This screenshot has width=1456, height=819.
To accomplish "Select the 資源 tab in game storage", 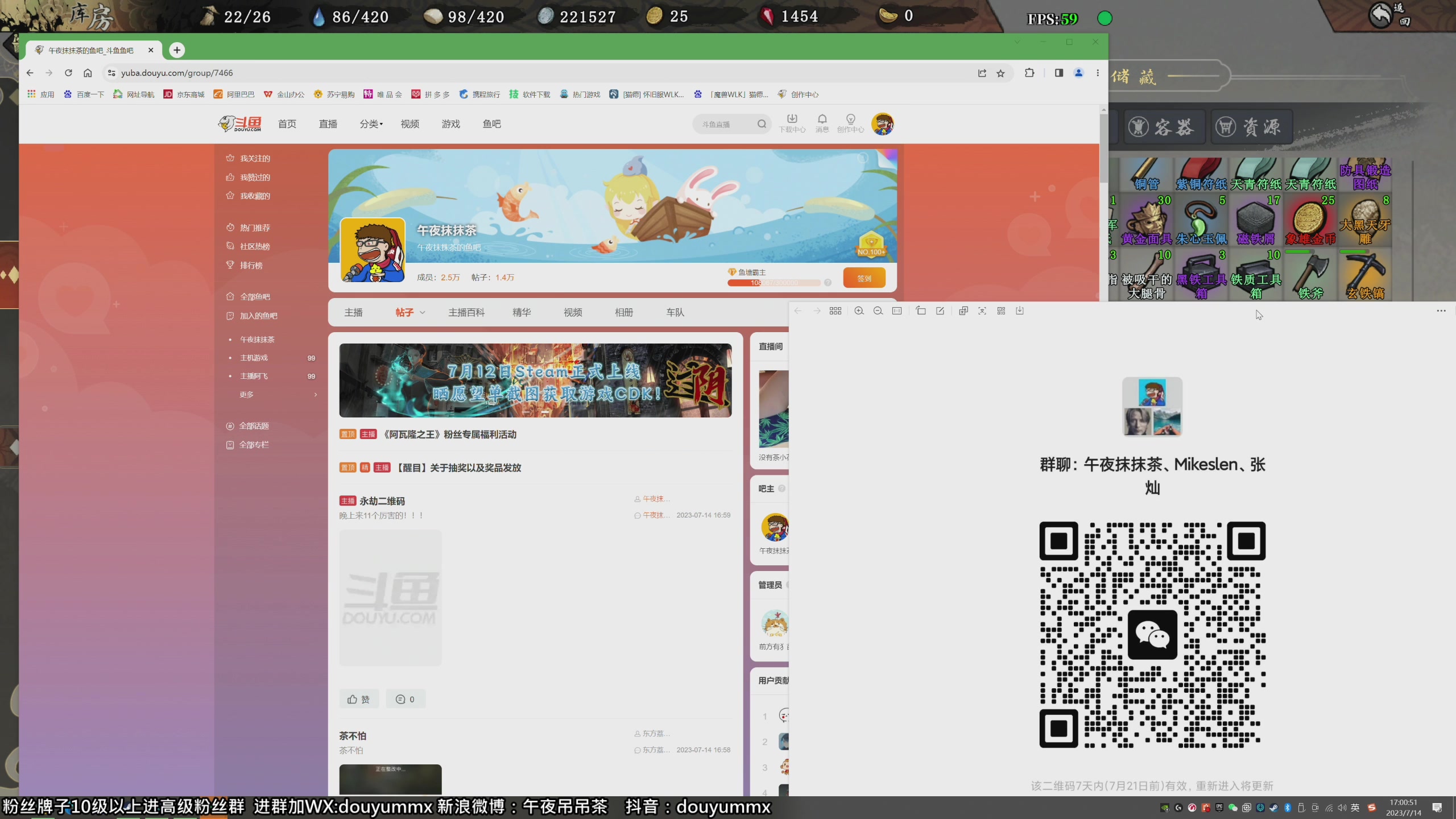I will click(x=1251, y=127).
